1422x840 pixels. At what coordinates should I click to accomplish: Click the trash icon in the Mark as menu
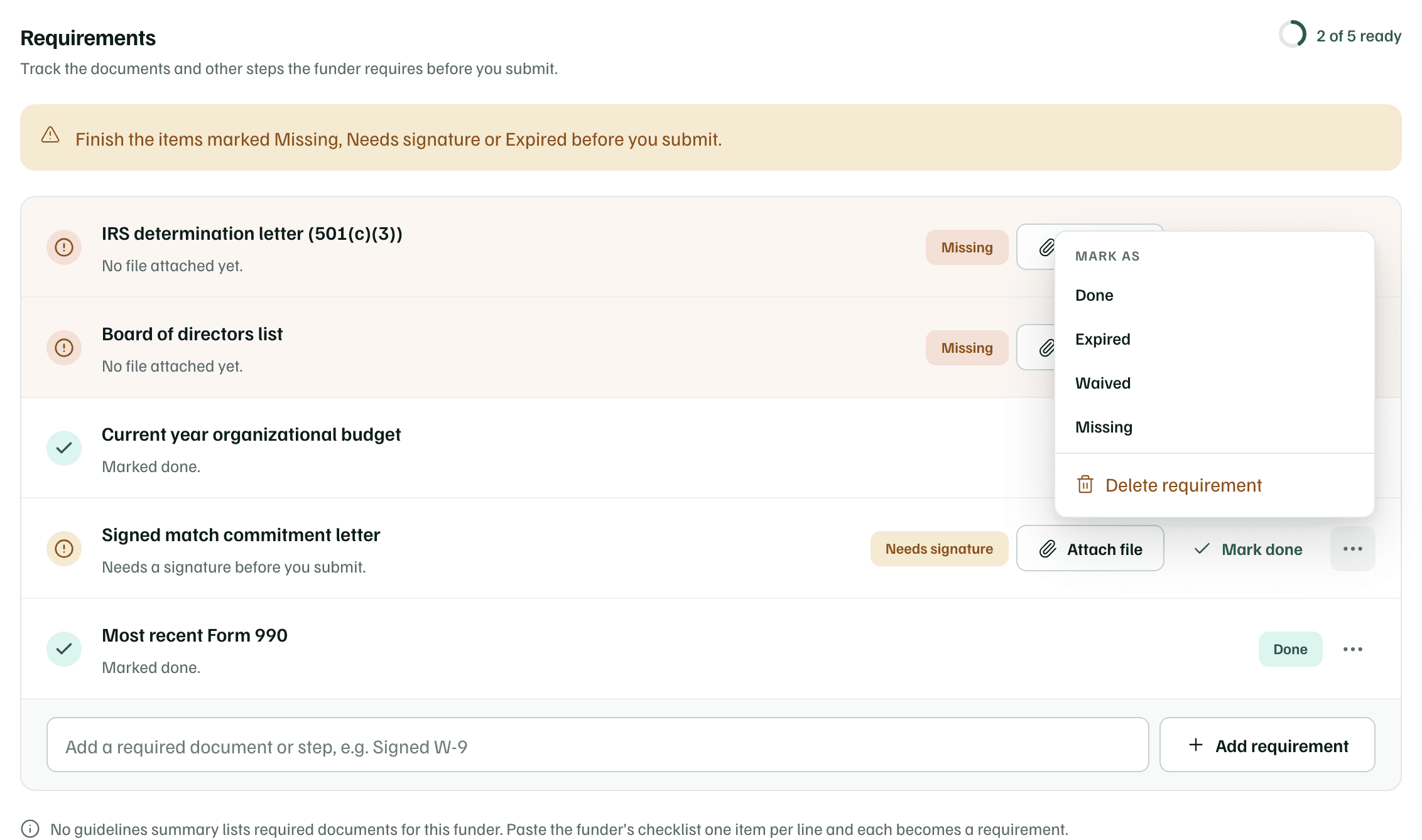[1085, 485]
